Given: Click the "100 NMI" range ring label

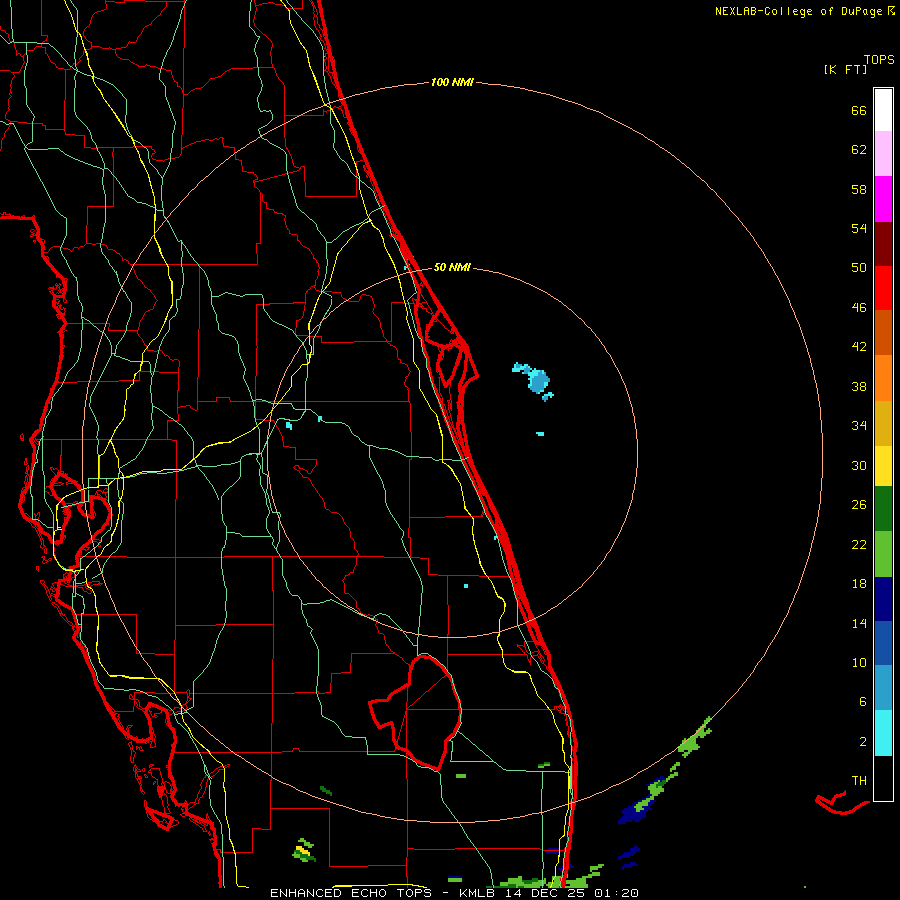Looking at the screenshot, I should tap(452, 83).
